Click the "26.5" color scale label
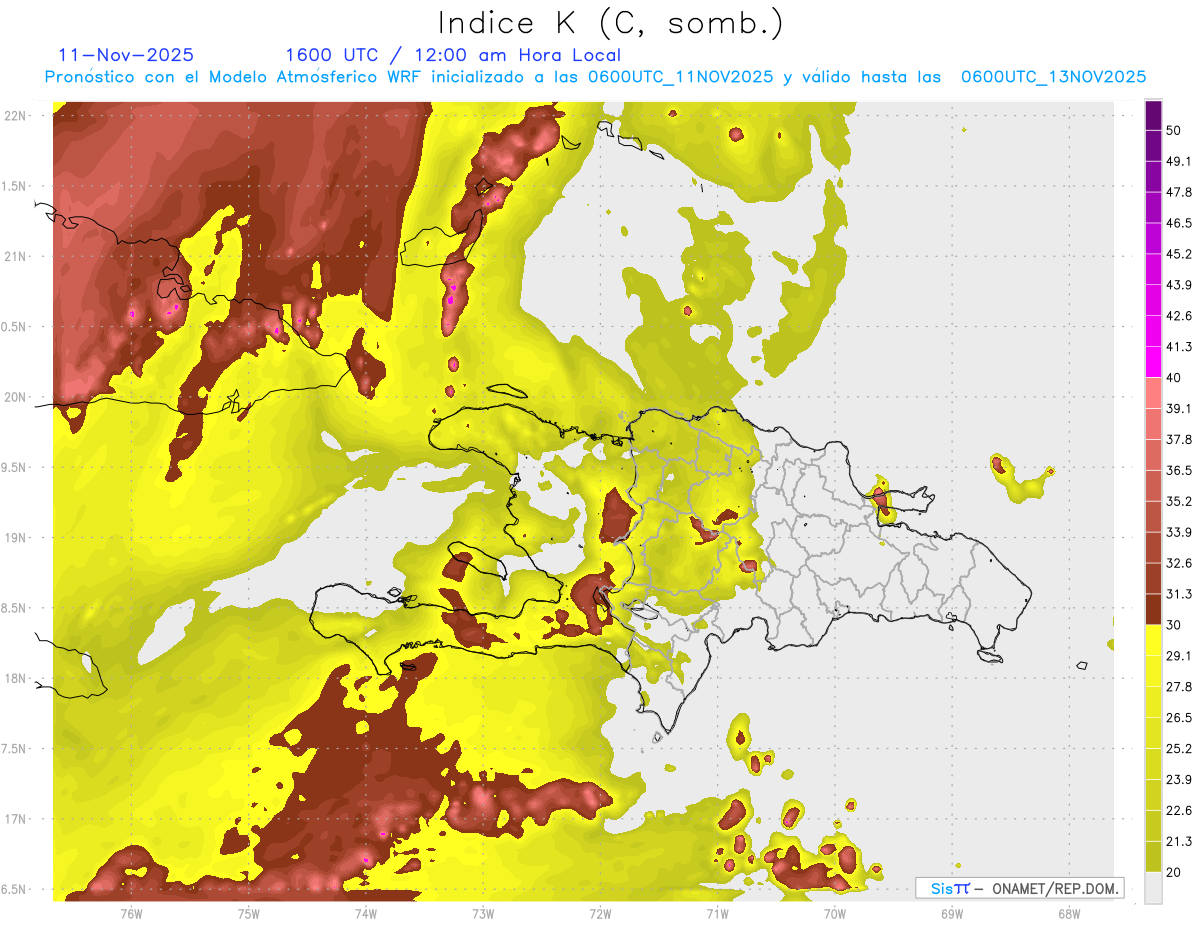Viewport: 1200px width, 927px height. pos(1179,718)
